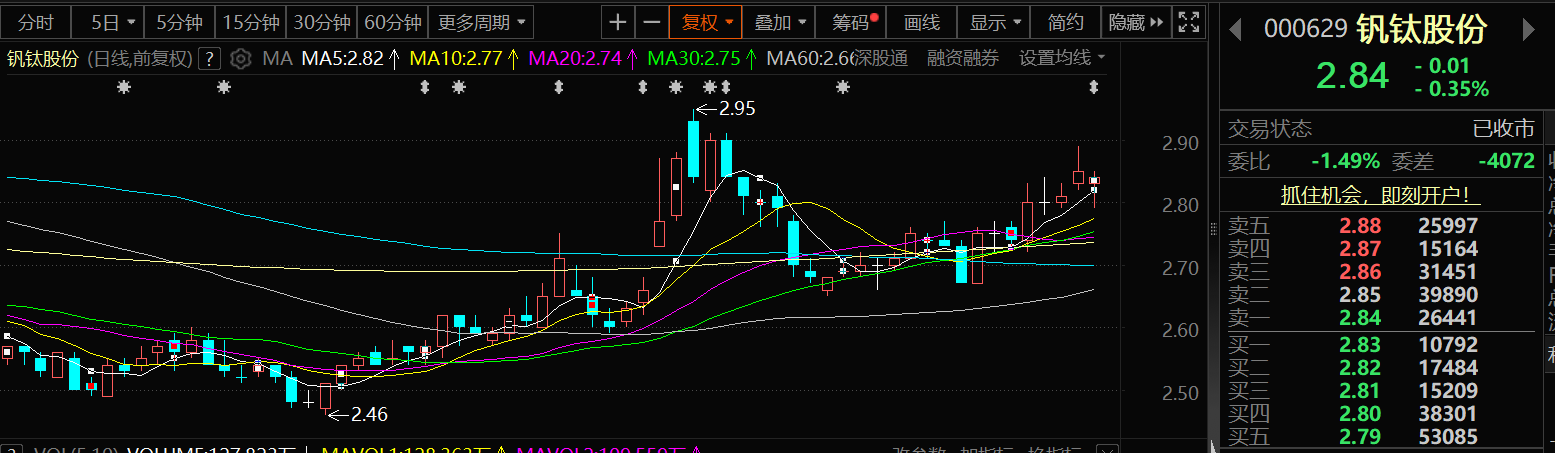Toggle the 筹码 chip distribution panel
Screen dimensions: 1555x453
(850, 22)
